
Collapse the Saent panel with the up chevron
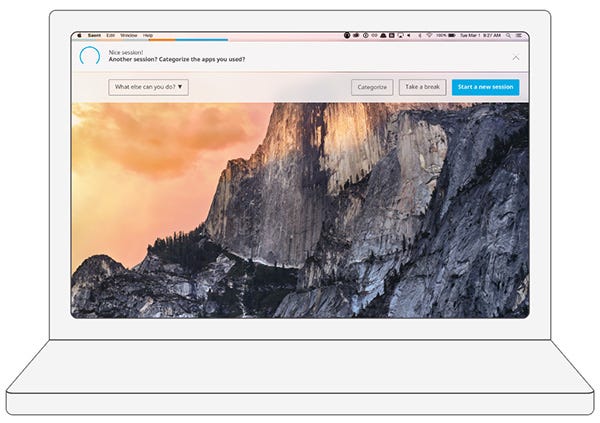(516, 58)
